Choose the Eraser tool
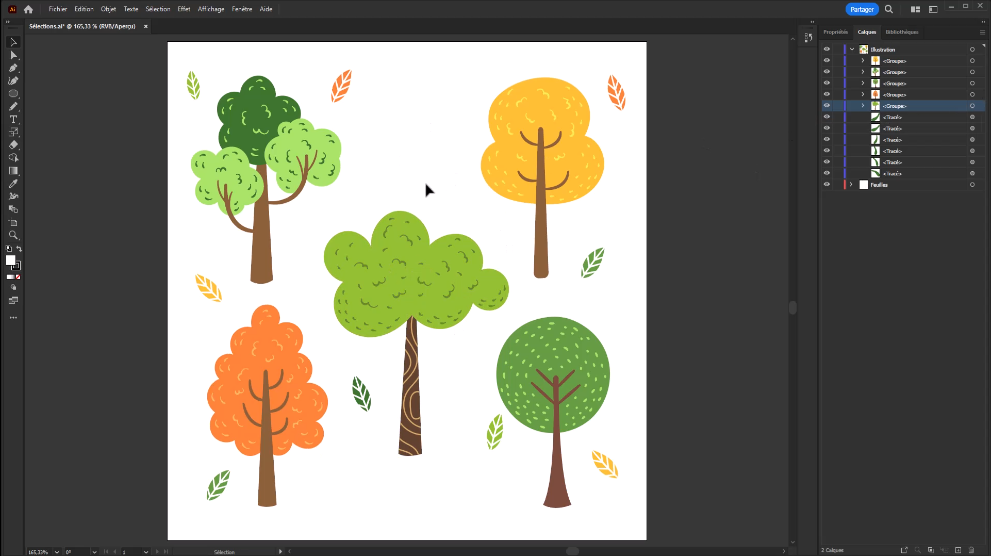This screenshot has height=556, width=991. point(13,145)
